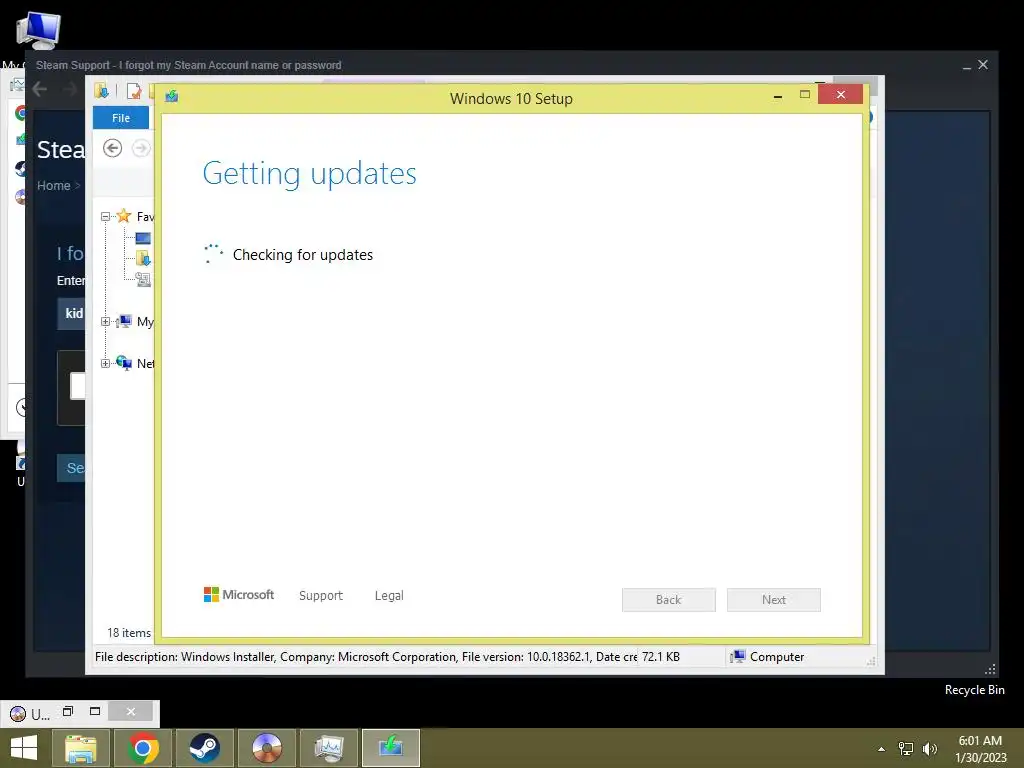Select Favorites star icon in navigation pane
Viewport: 1024px width, 768px height.
tap(123, 216)
